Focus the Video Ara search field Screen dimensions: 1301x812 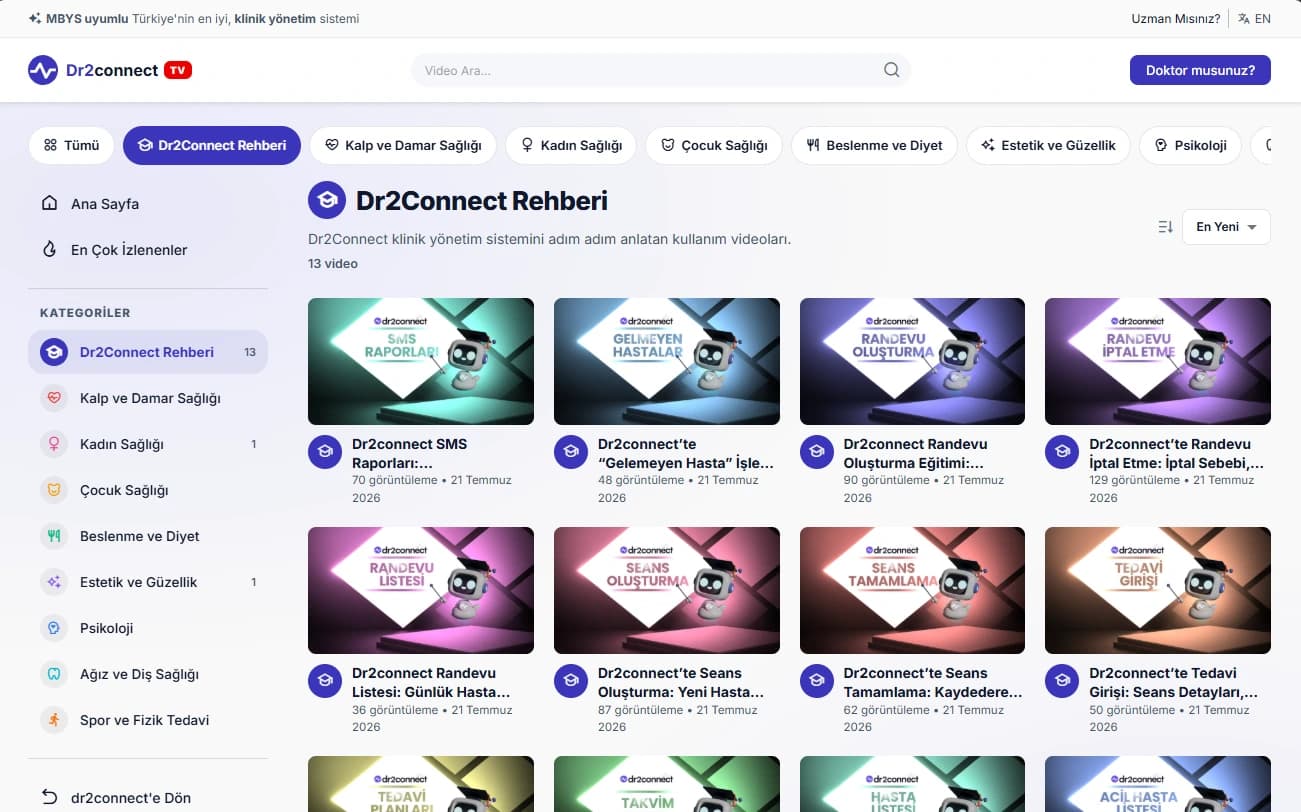(660, 70)
